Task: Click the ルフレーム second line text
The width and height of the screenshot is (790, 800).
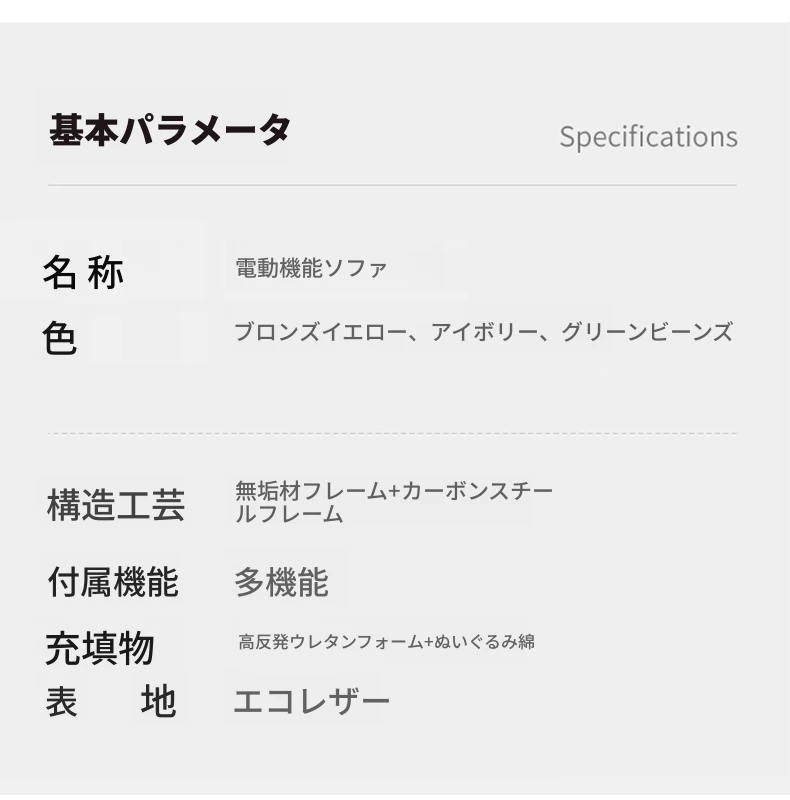Action: click(x=289, y=513)
